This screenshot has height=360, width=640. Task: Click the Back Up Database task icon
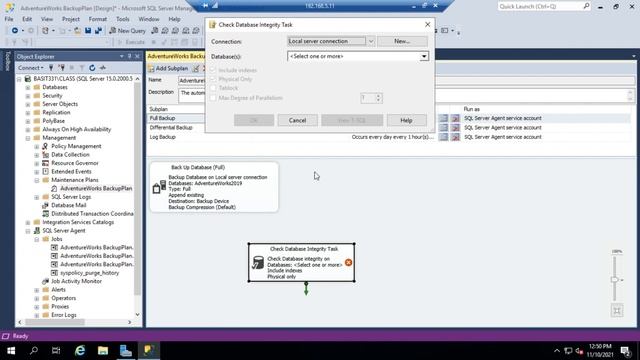(x=159, y=187)
